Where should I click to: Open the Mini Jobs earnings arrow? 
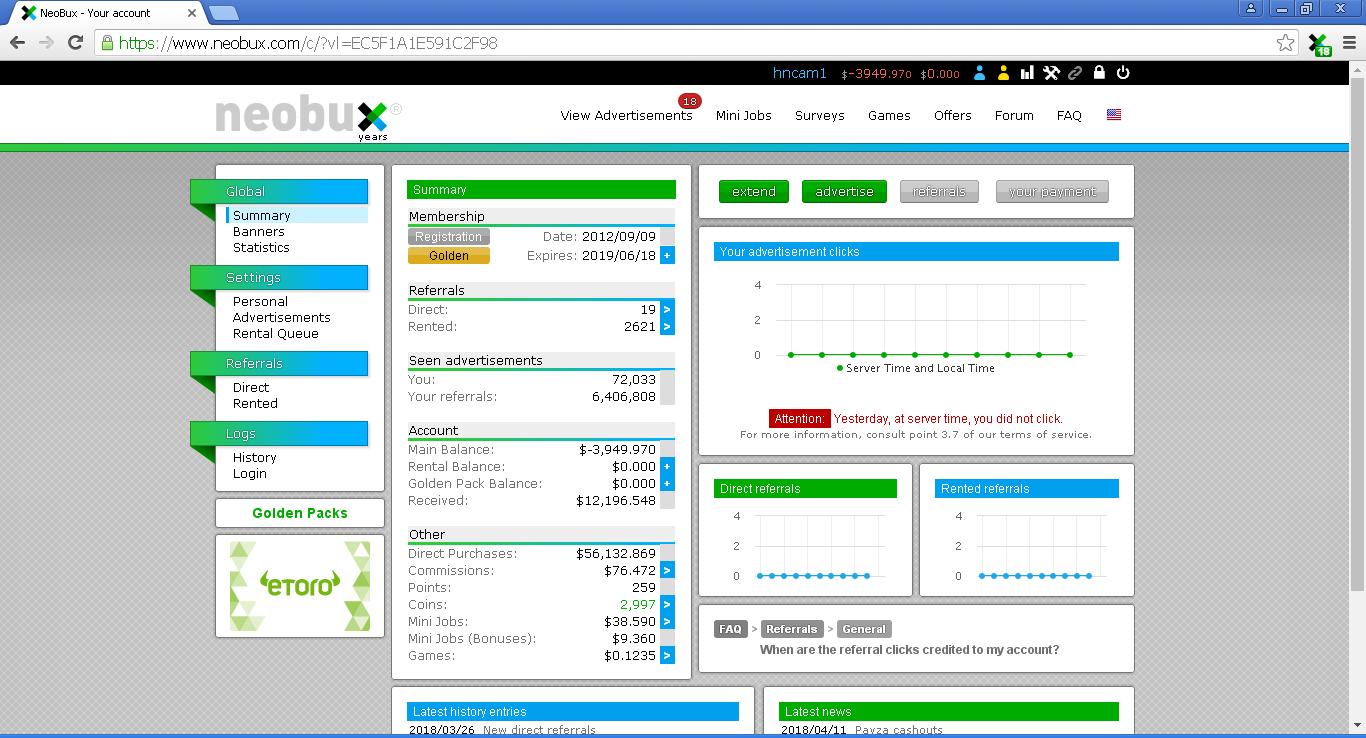click(667, 622)
